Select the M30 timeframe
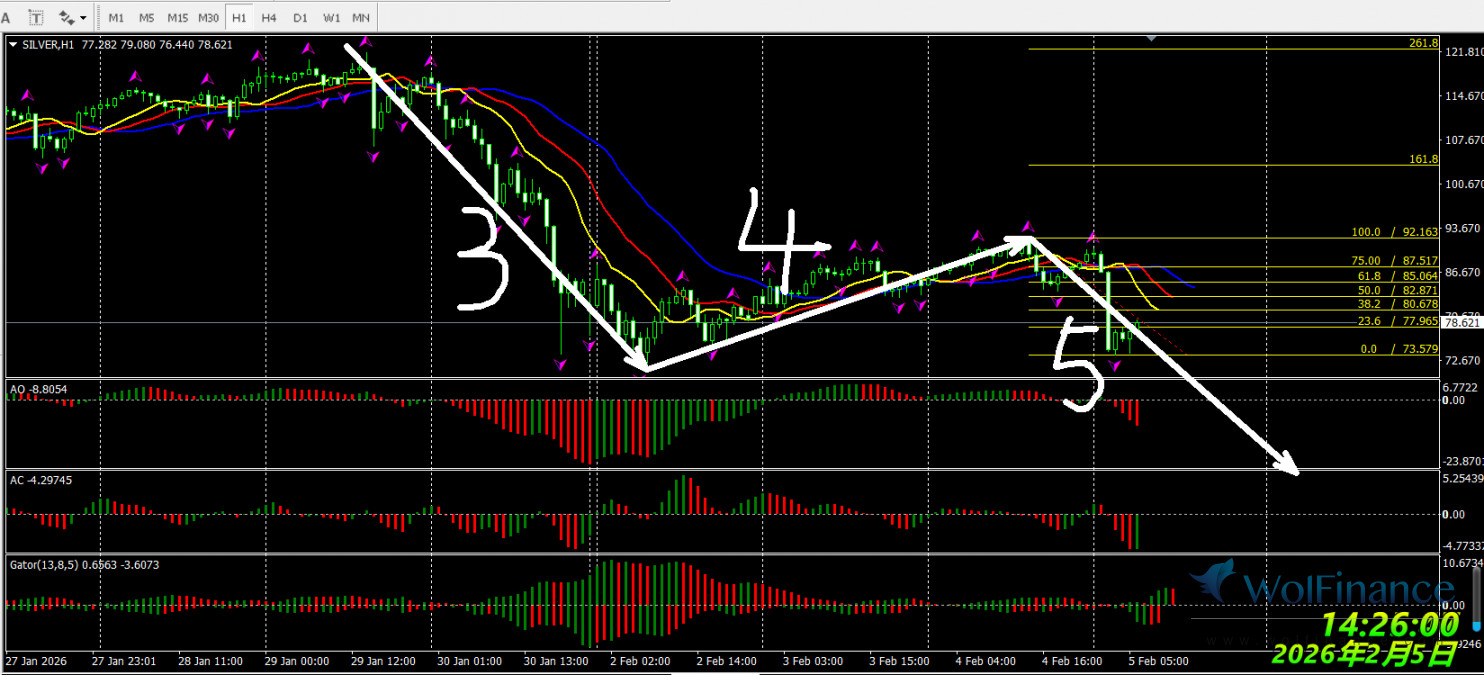This screenshot has height=675, width=1484. pyautogui.click(x=209, y=17)
